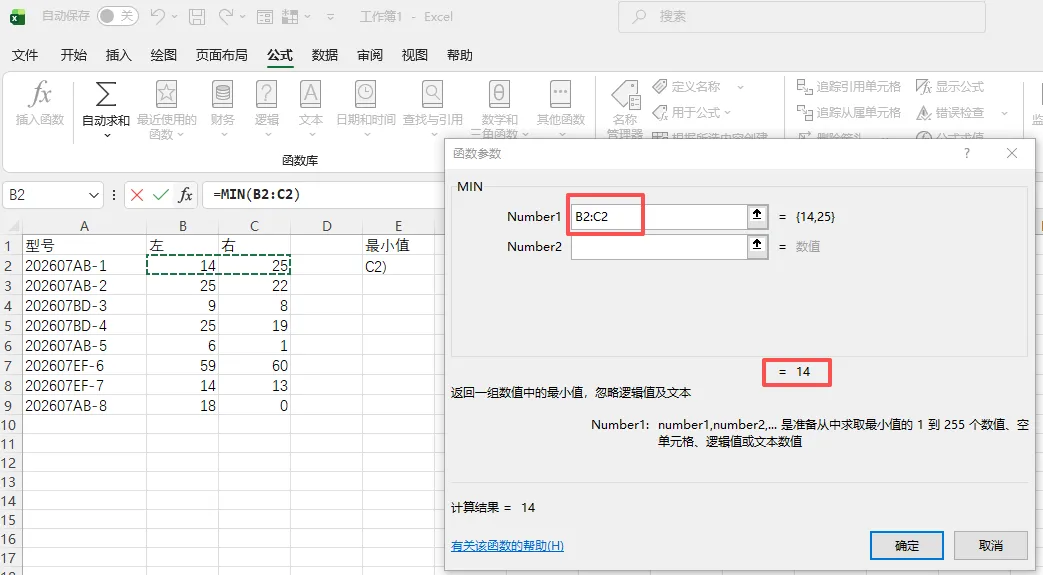Image resolution: width=1043 pixels, height=575 pixels.
Task: Switch to the Insert (插入) tab
Action: tap(118, 55)
